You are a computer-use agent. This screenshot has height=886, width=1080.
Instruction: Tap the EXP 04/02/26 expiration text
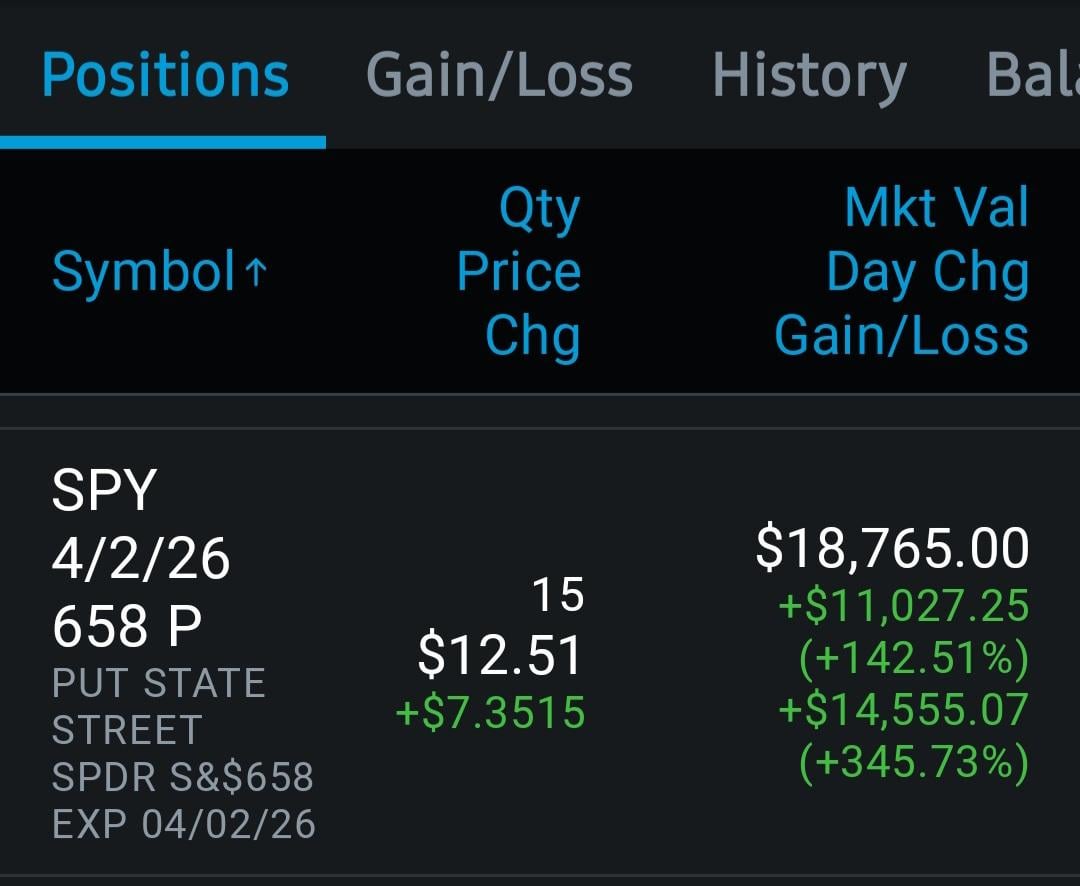(183, 824)
